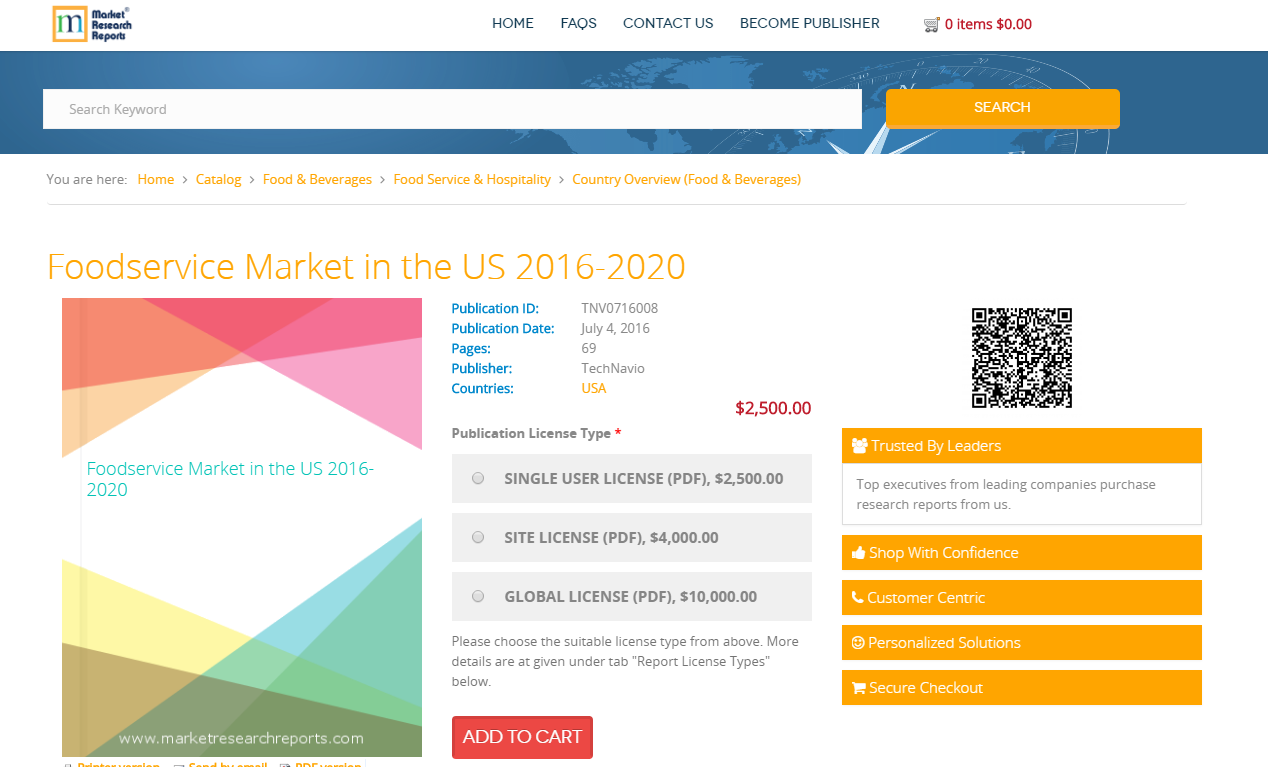The height and width of the screenshot is (767, 1268).
Task: Choose the Global License option
Action: tap(477, 596)
